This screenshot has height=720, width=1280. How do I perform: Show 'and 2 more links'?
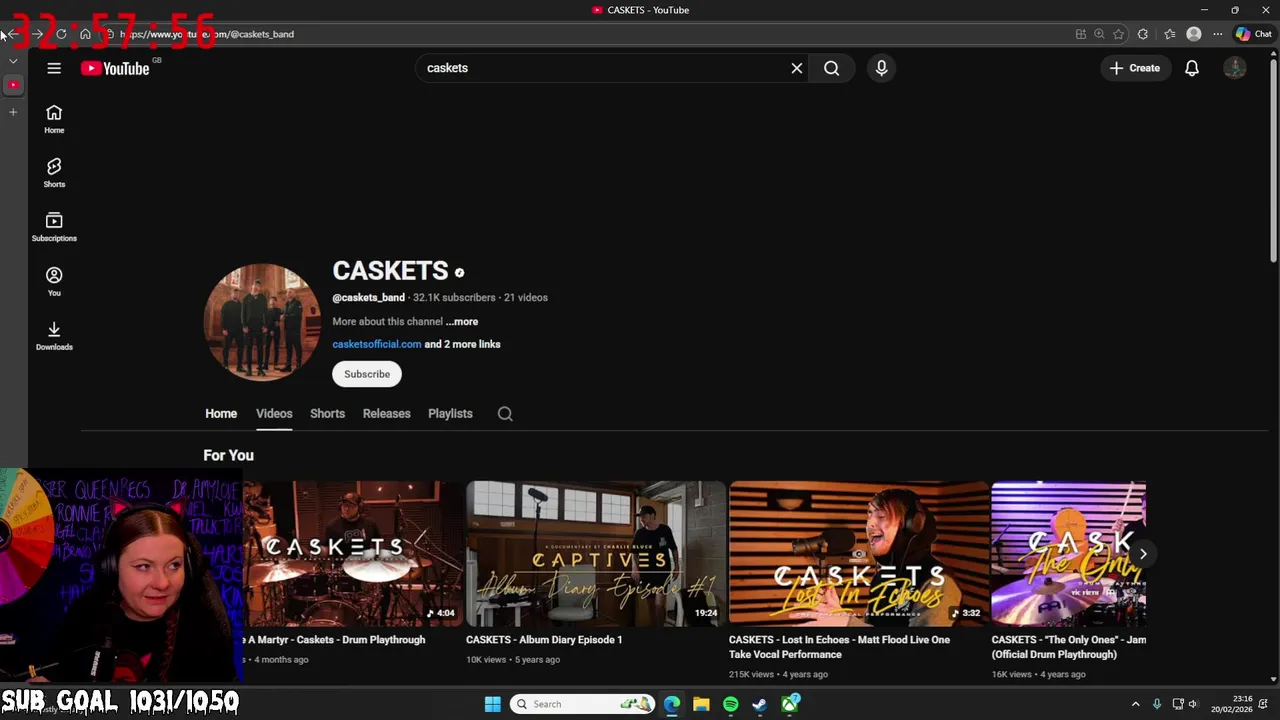coord(462,344)
